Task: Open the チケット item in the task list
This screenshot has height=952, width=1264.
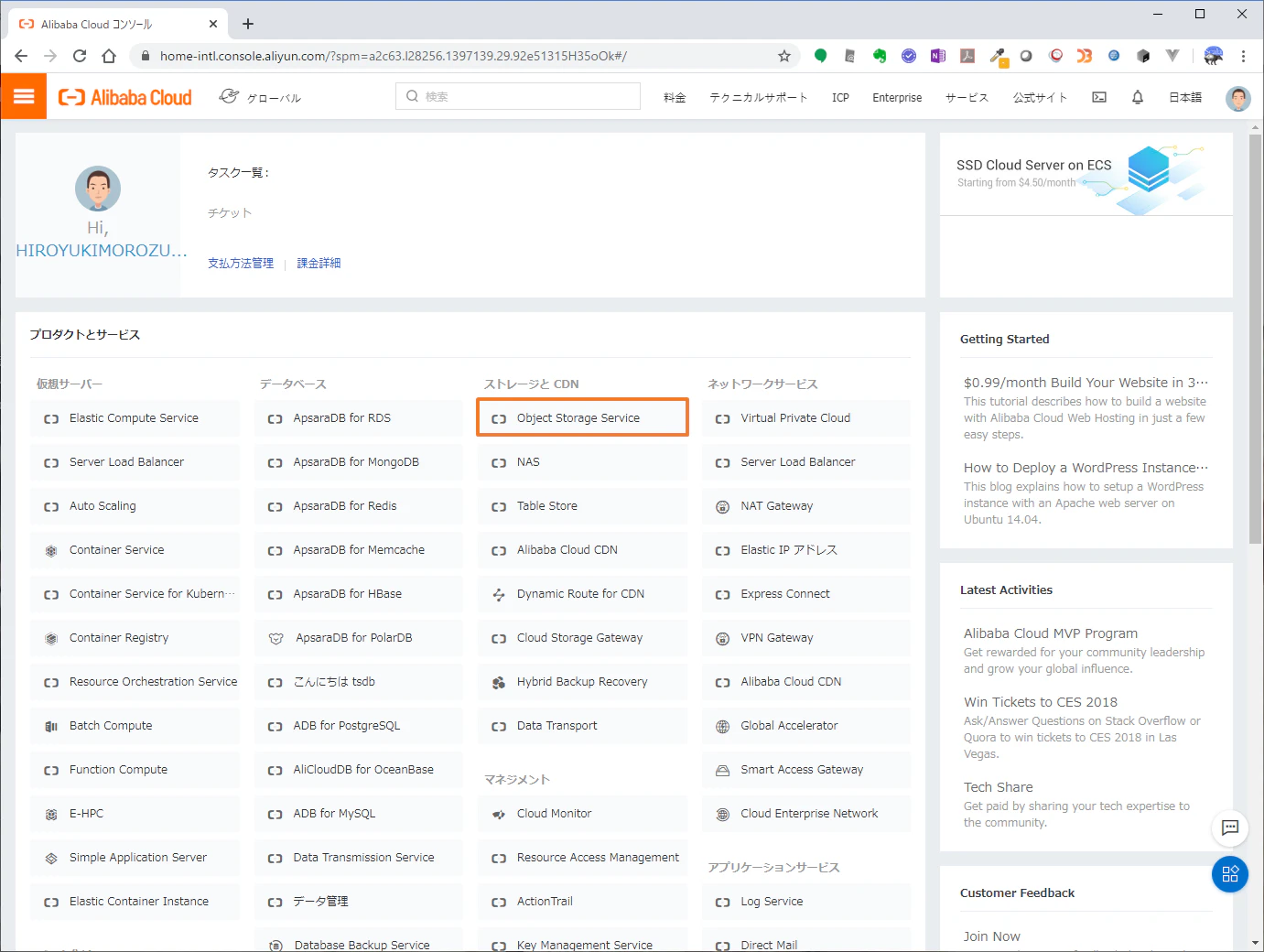Action: point(230,212)
